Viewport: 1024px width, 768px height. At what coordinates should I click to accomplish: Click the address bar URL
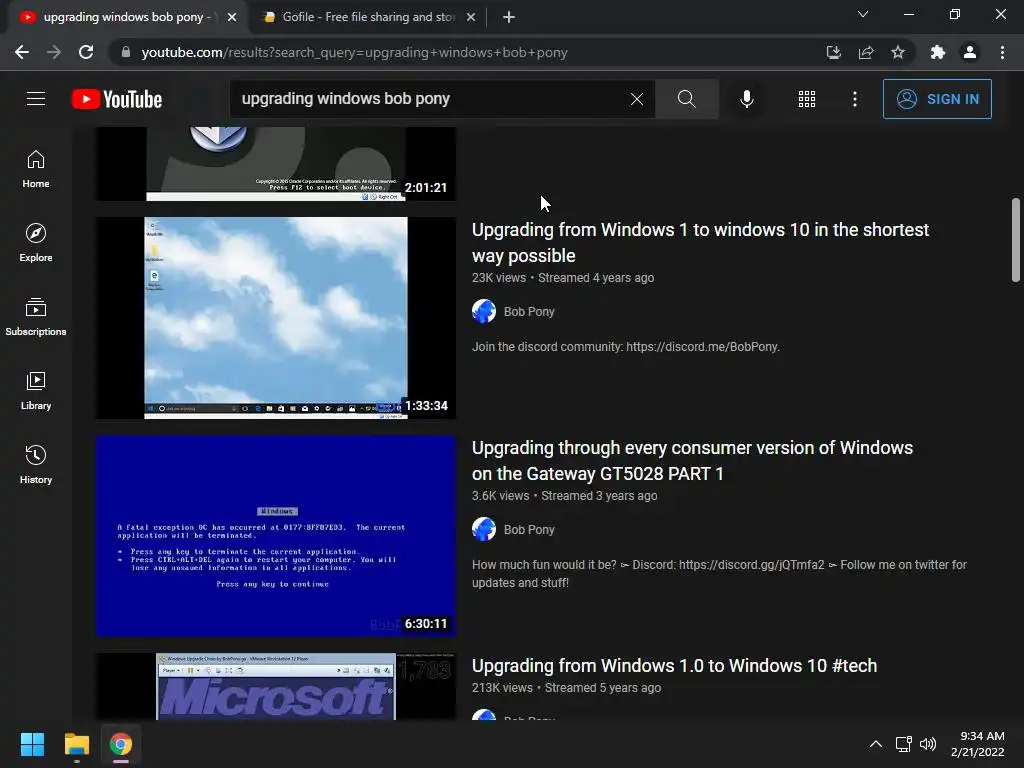(x=354, y=52)
